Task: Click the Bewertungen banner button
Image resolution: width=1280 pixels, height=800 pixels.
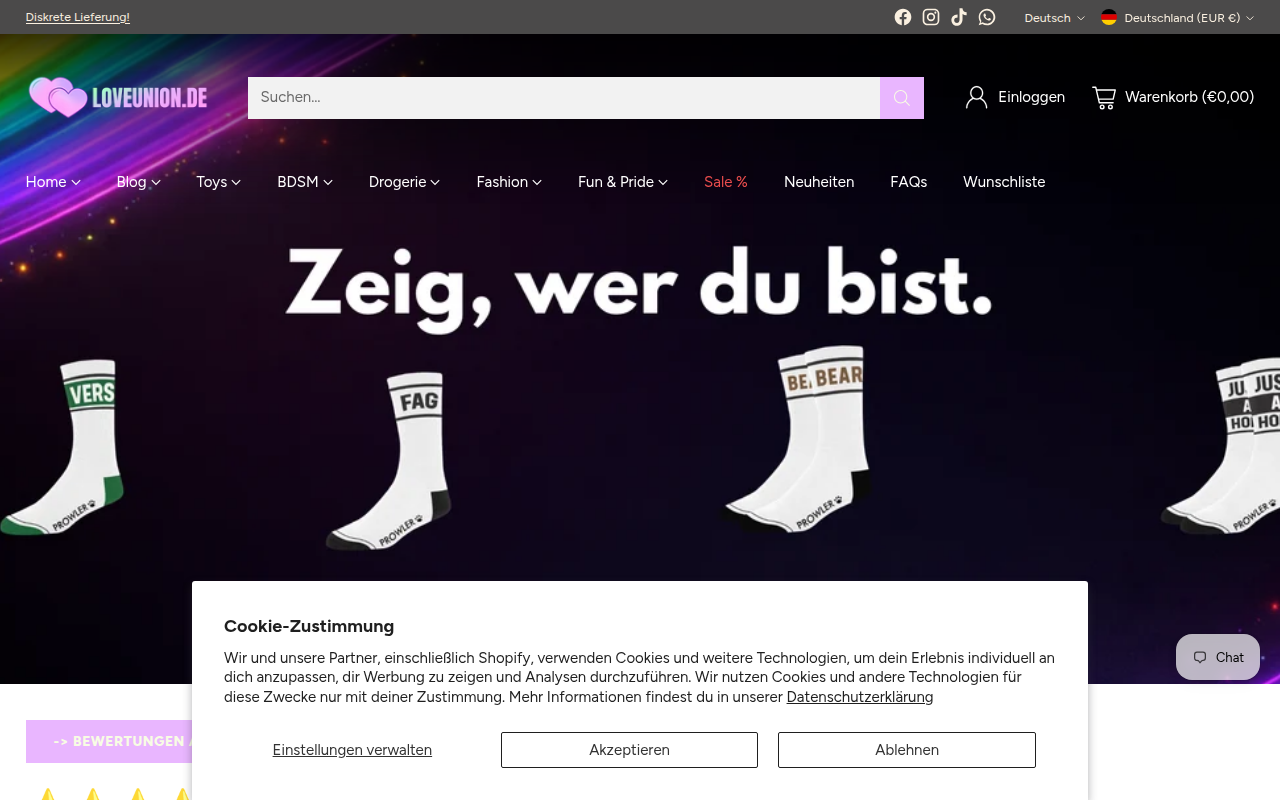Action: pyautogui.click(x=110, y=741)
